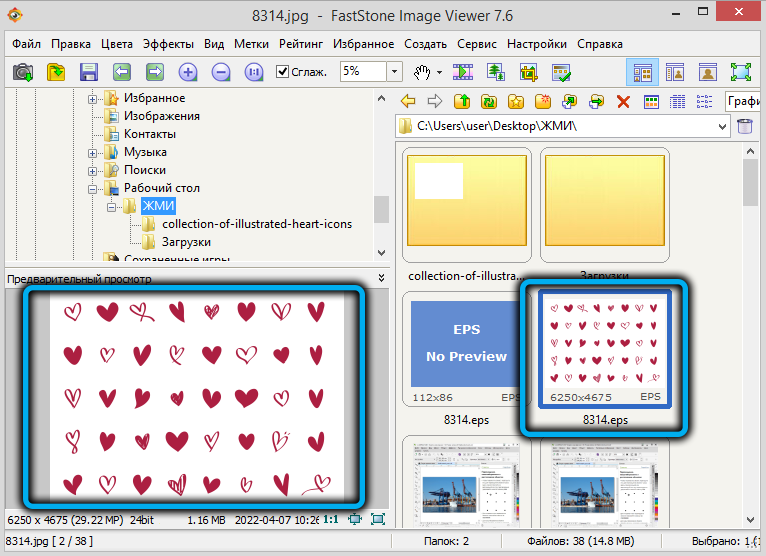This screenshot has height=556, width=766.
Task: Click the Zoom Out magnifier icon
Action: [x=221, y=72]
